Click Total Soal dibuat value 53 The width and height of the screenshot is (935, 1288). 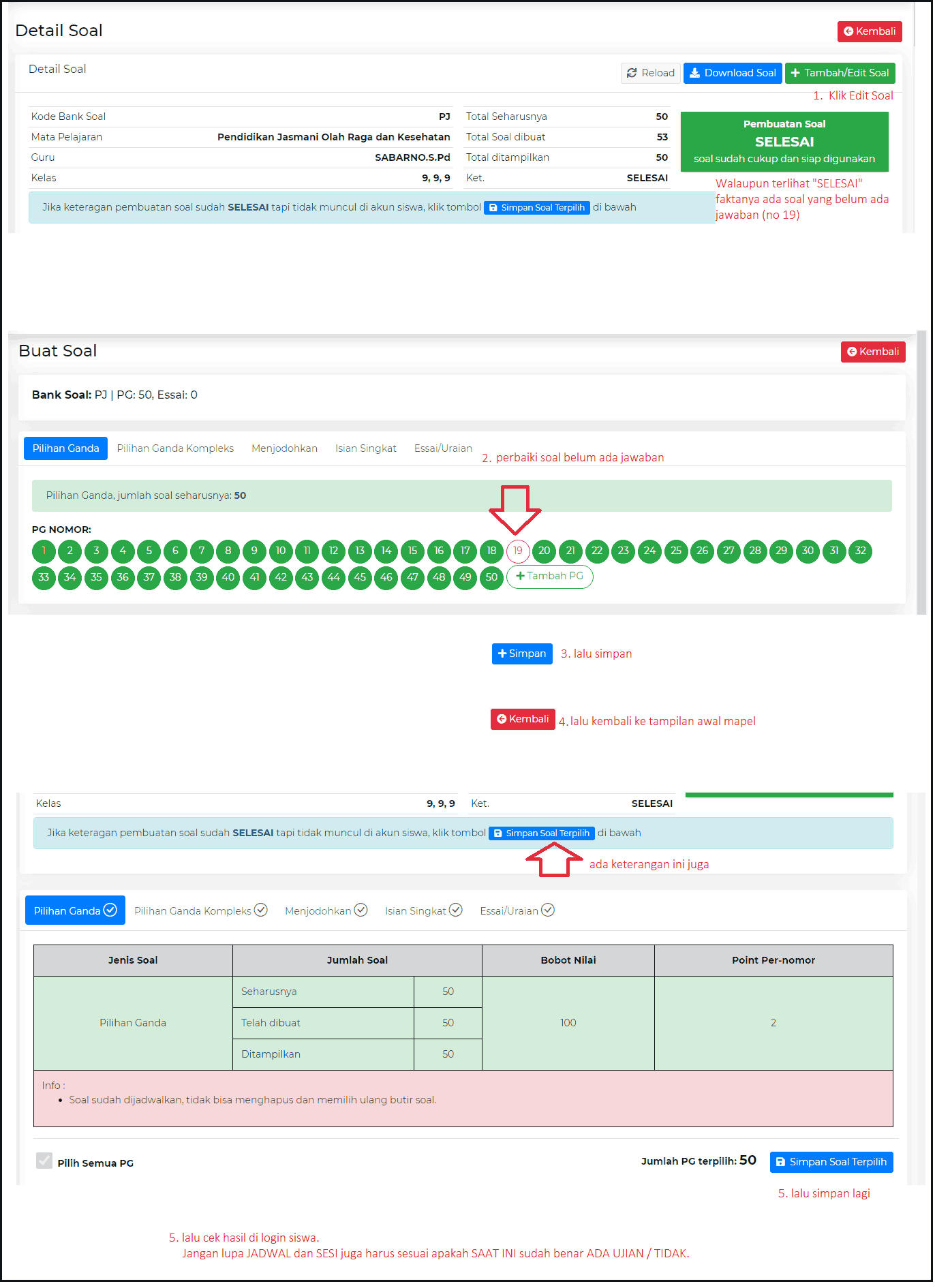664,138
